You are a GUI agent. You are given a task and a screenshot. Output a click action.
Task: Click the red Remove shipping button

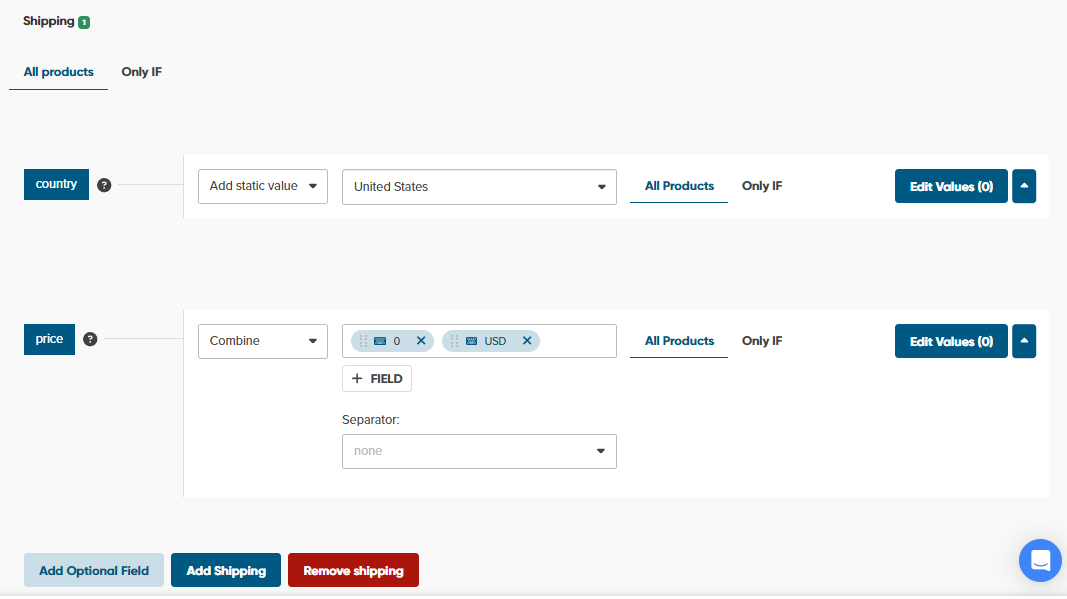(x=353, y=570)
